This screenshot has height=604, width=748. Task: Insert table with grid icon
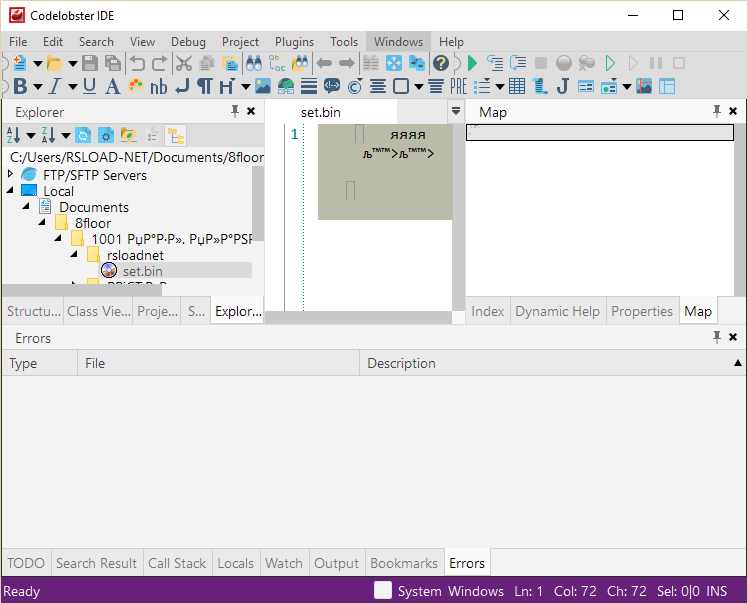(517, 86)
